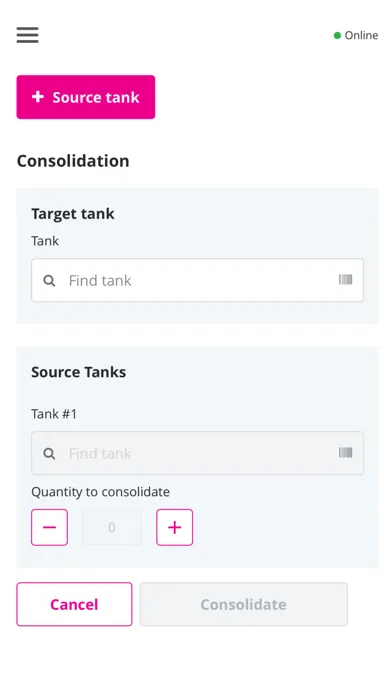Decrease the quantity to consolidate
The height and width of the screenshot is (696, 392).
[49, 527]
